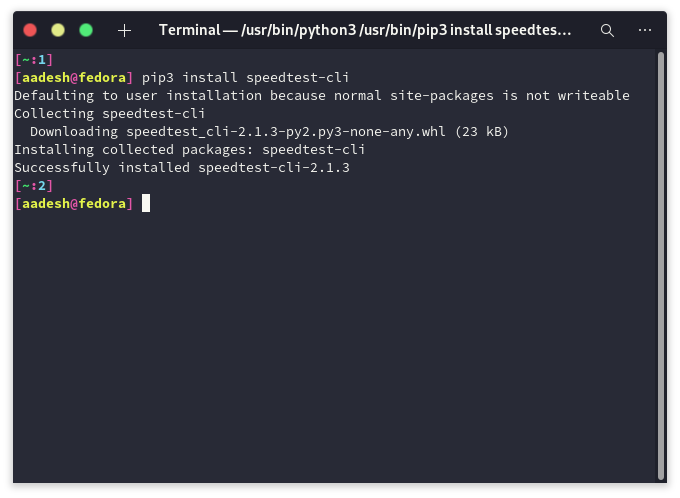This screenshot has width=680, height=498.
Task: Click the [~:1] prompt indicator
Action: coord(34,60)
